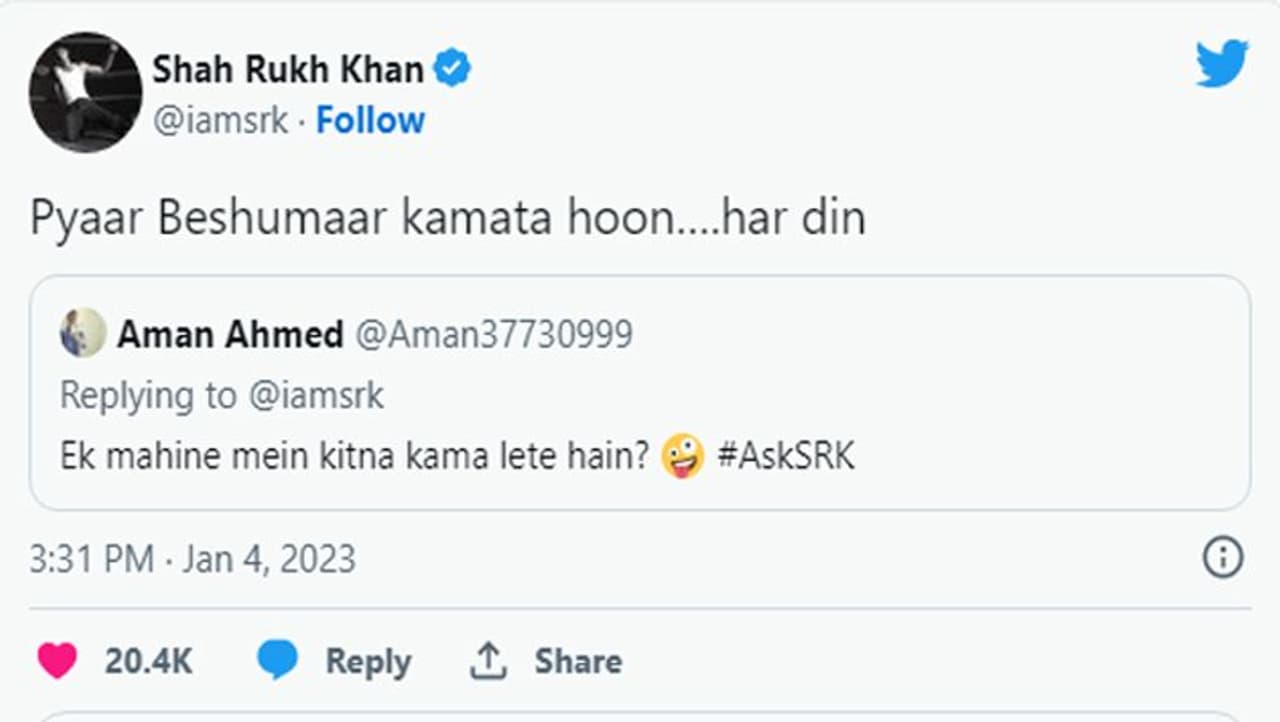Open the @Aman37730999 handle
The image size is (1280, 722).
click(494, 334)
